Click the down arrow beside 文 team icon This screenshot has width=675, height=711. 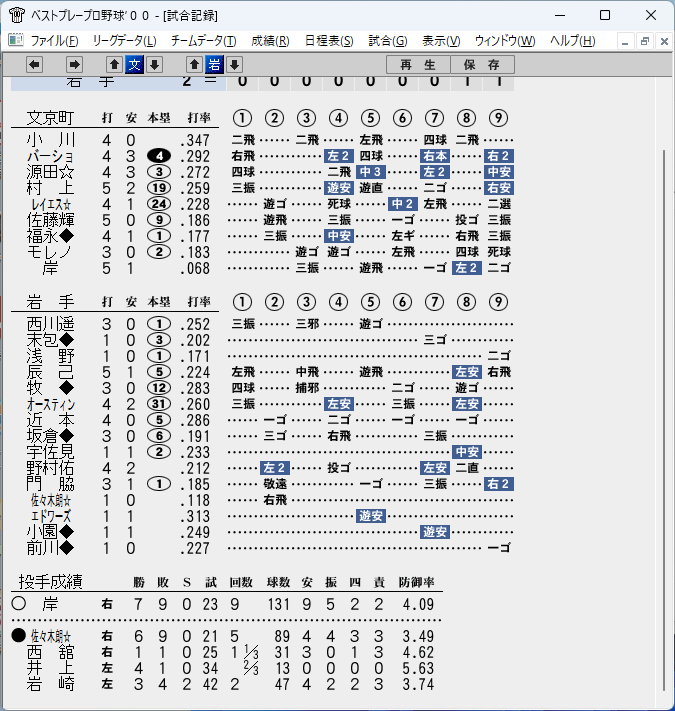click(x=155, y=64)
